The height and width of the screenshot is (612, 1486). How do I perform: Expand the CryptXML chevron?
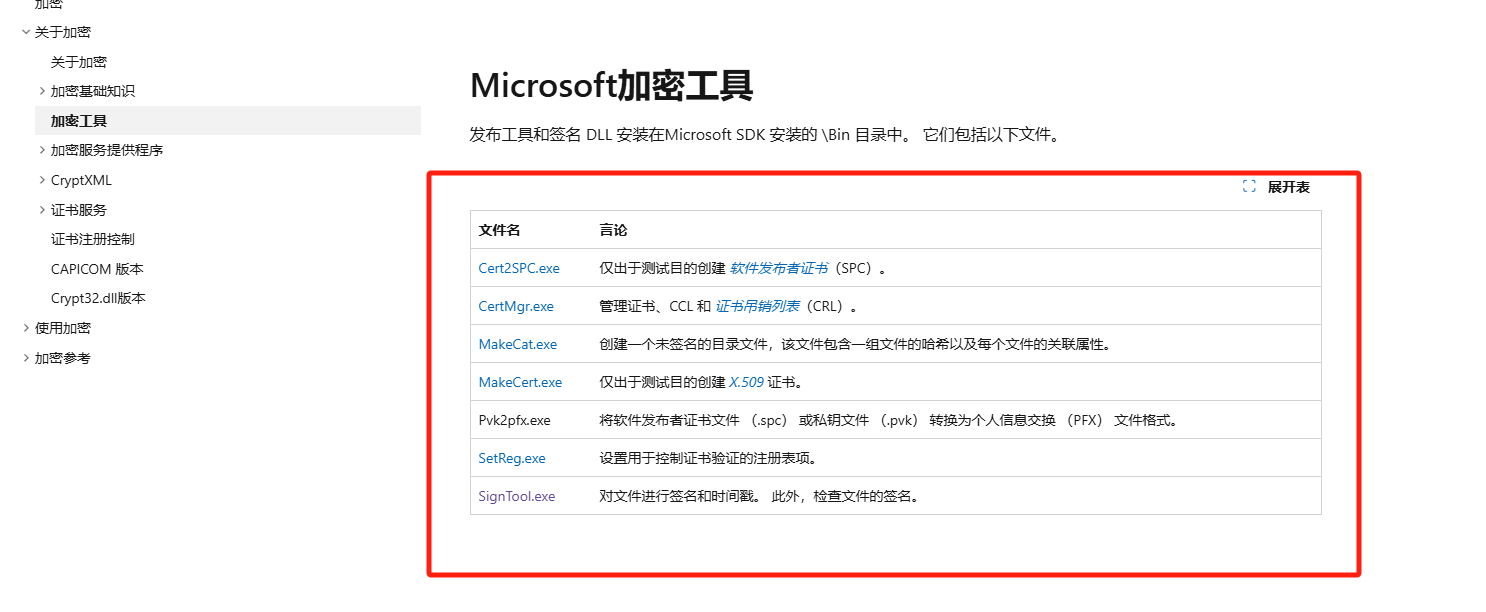[42, 180]
